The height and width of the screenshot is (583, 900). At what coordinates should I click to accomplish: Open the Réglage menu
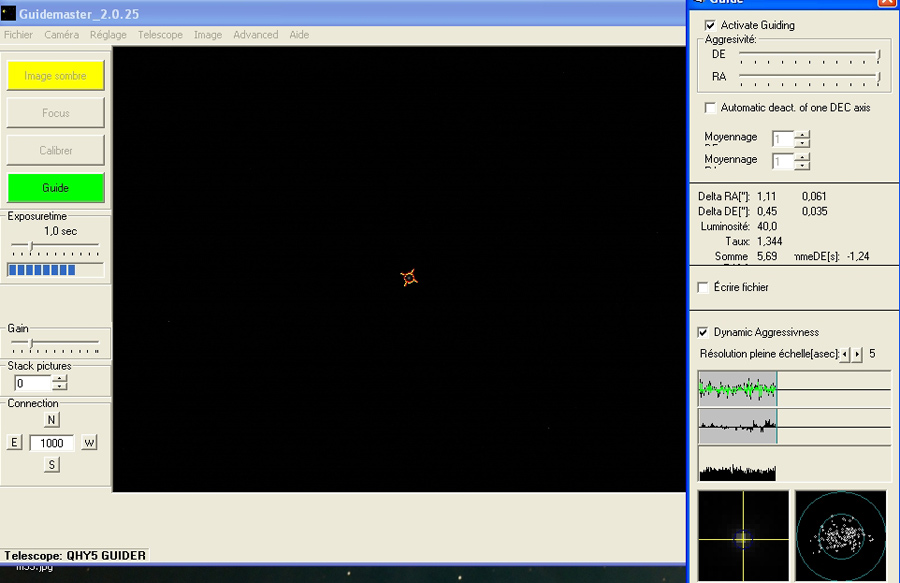pos(108,34)
